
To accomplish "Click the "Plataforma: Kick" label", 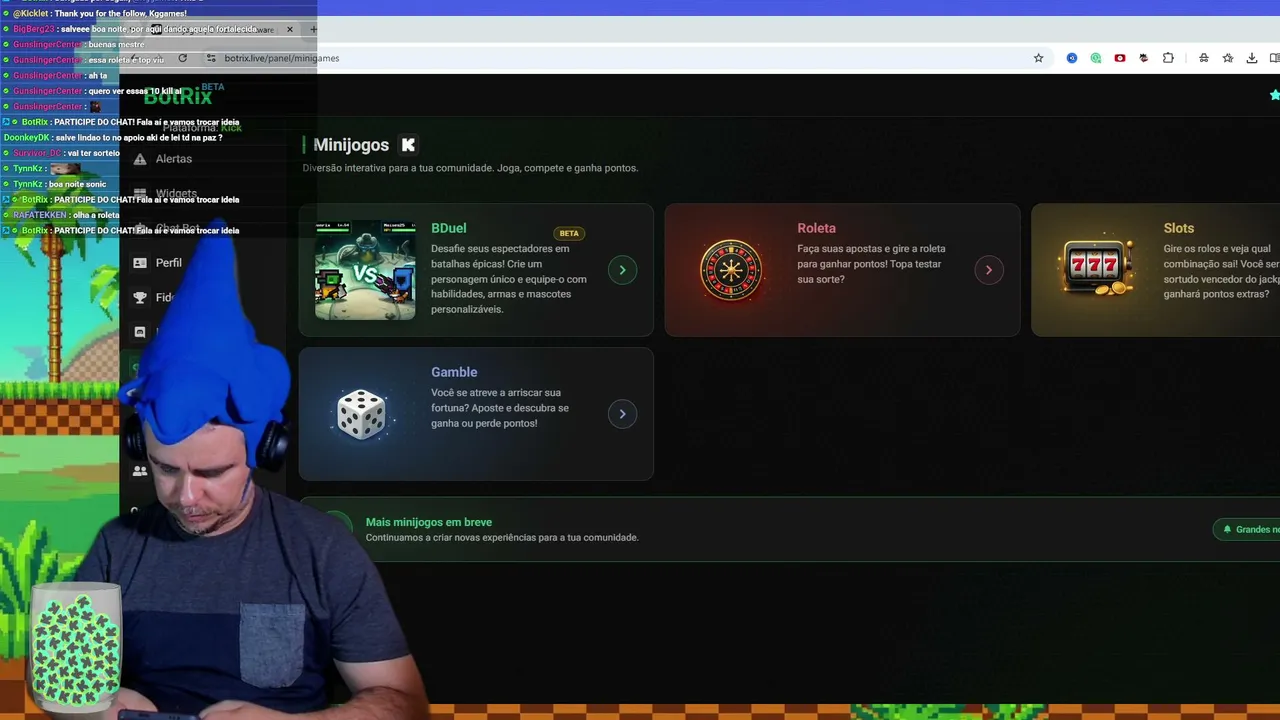I will coord(202,128).
